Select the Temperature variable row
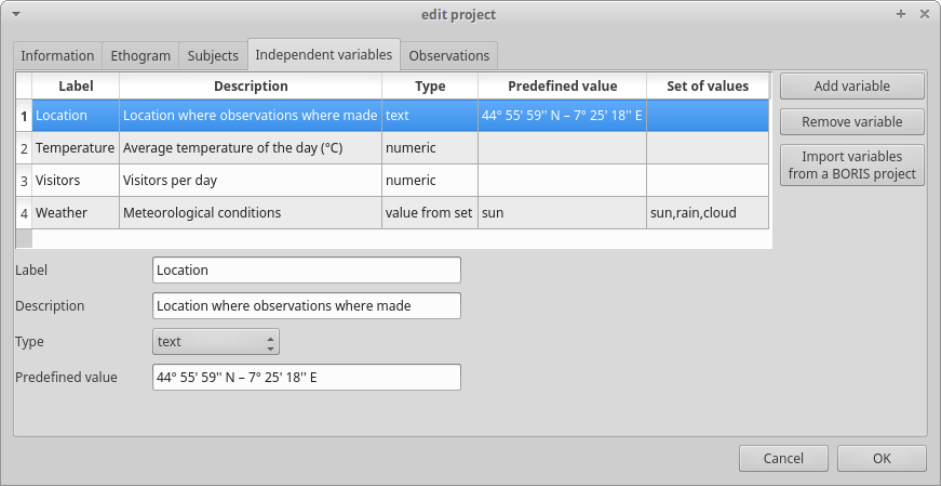Screen dimensions: 941x486 tap(75, 149)
